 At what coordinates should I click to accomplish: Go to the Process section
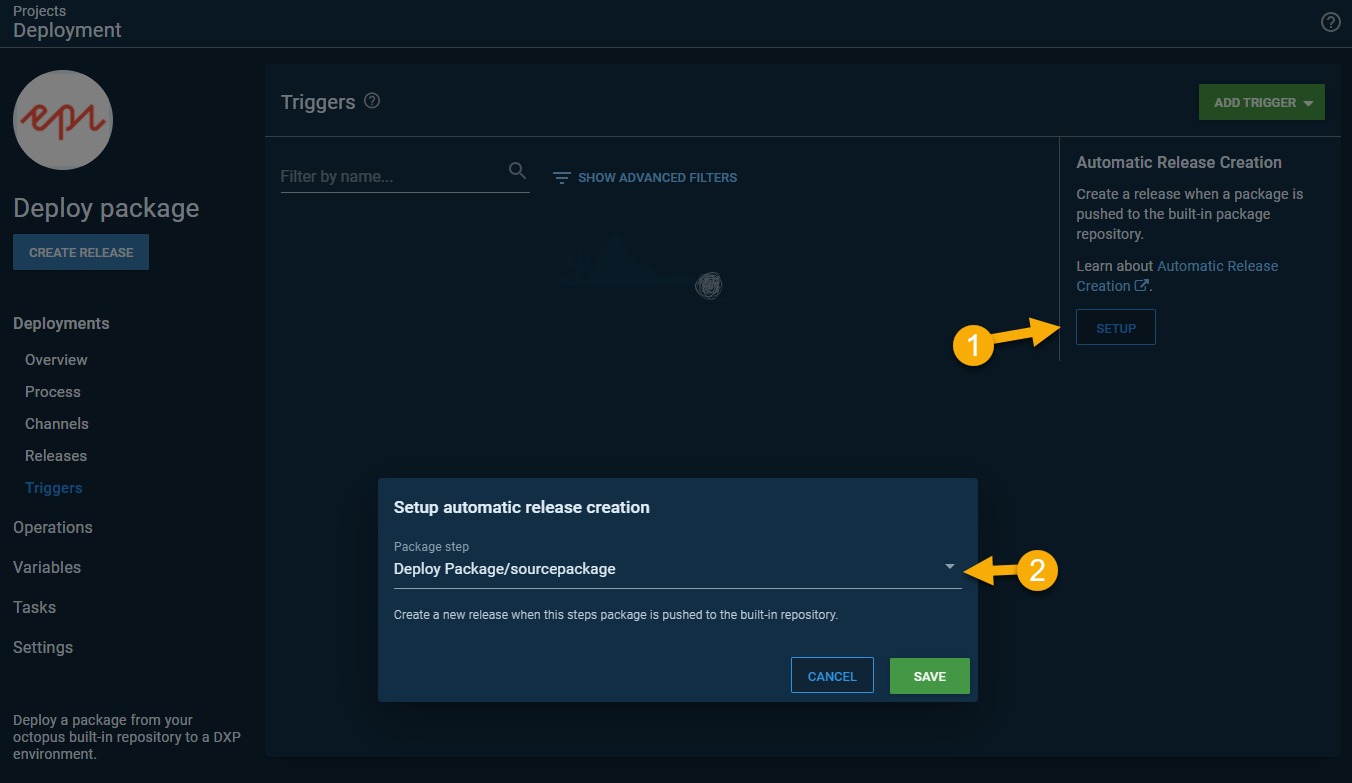tap(53, 392)
